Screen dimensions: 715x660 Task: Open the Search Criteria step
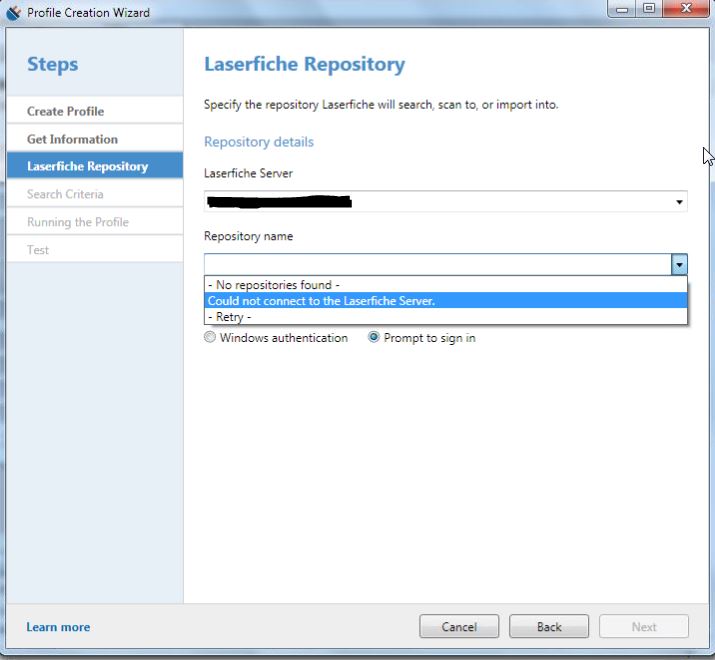coord(95,194)
